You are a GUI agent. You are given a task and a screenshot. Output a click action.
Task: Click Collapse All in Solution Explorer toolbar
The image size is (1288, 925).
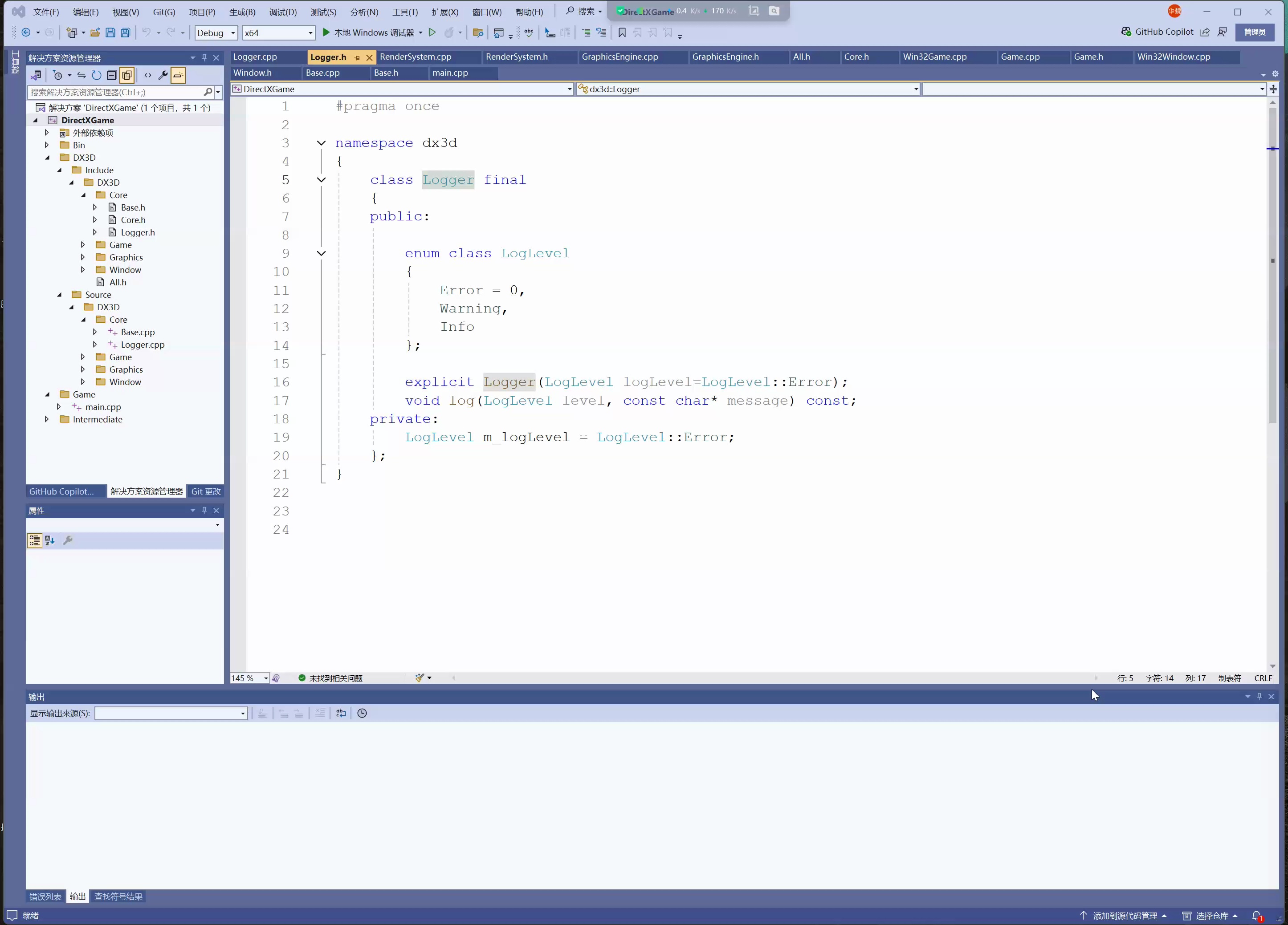[112, 75]
